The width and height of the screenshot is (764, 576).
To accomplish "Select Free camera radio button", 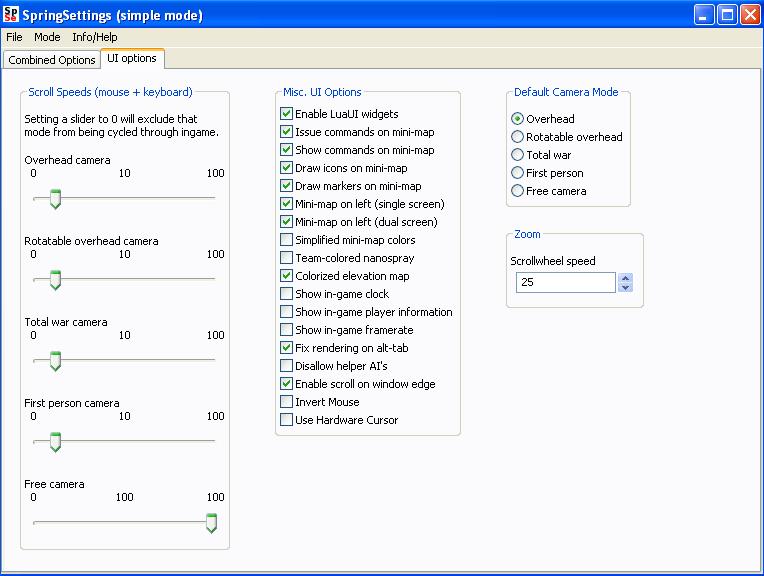I will point(517,191).
